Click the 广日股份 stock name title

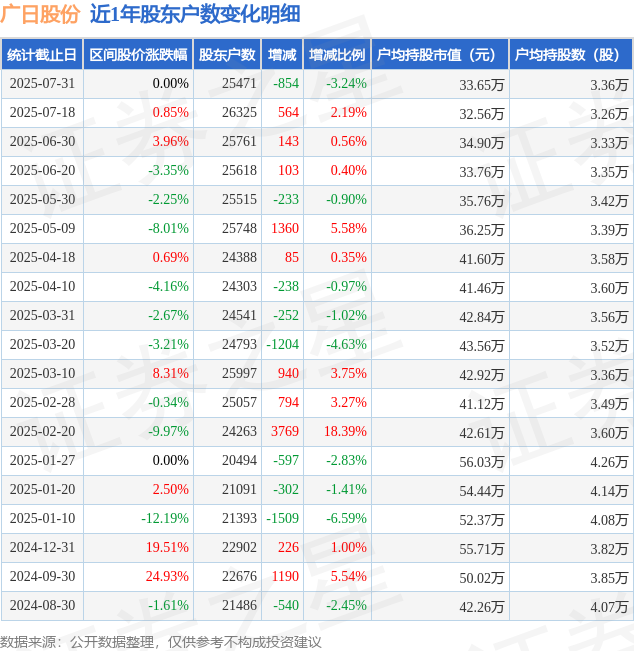point(40,14)
